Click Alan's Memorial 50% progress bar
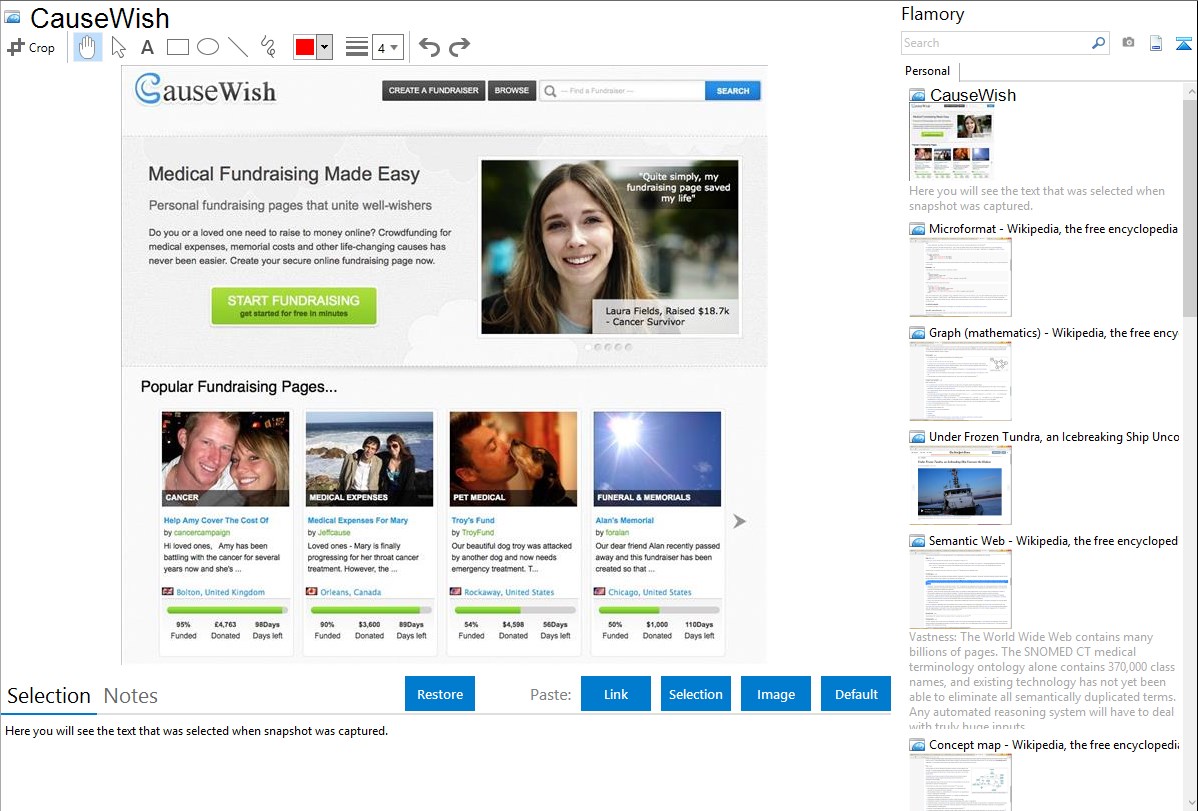Screen dimensions: 1198x811 (659, 610)
